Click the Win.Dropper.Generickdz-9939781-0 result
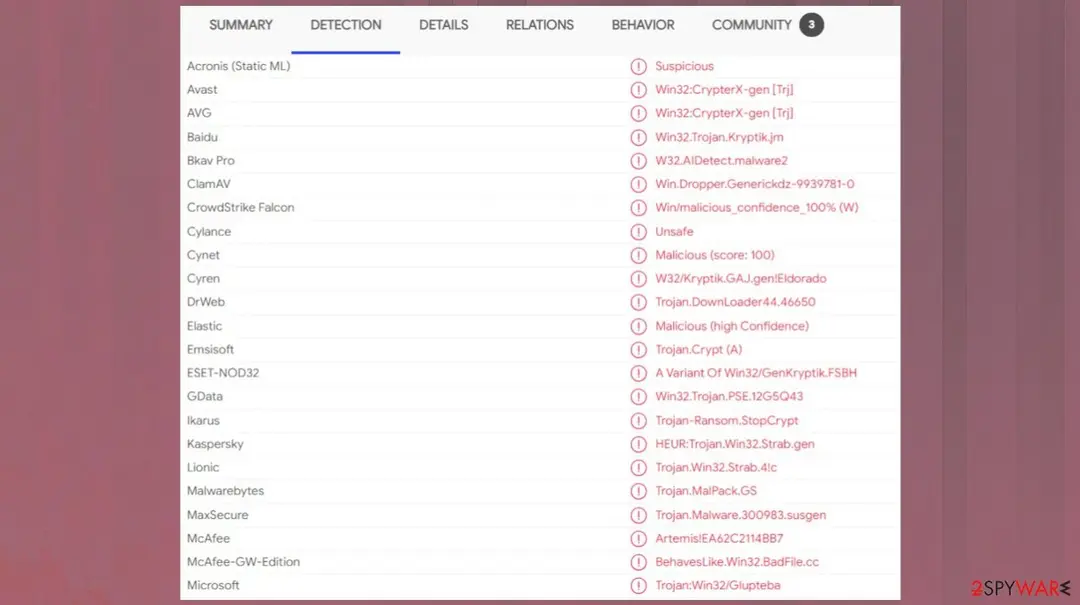1080x605 pixels. point(754,184)
